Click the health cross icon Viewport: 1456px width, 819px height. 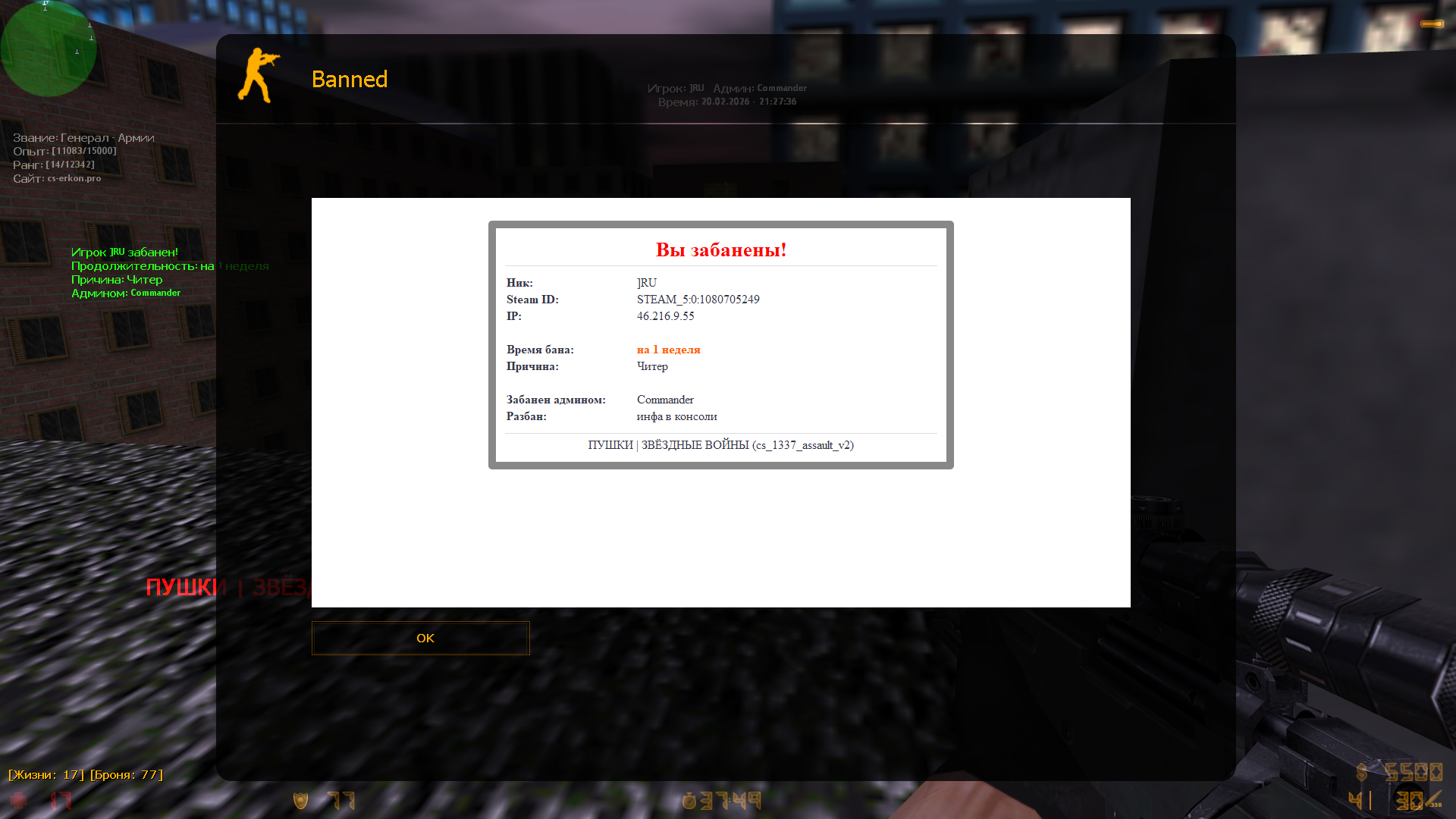coord(18,800)
